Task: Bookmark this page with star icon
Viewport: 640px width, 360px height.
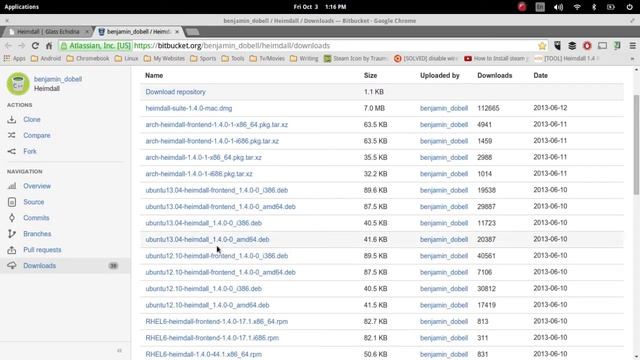Action: (x=542, y=46)
